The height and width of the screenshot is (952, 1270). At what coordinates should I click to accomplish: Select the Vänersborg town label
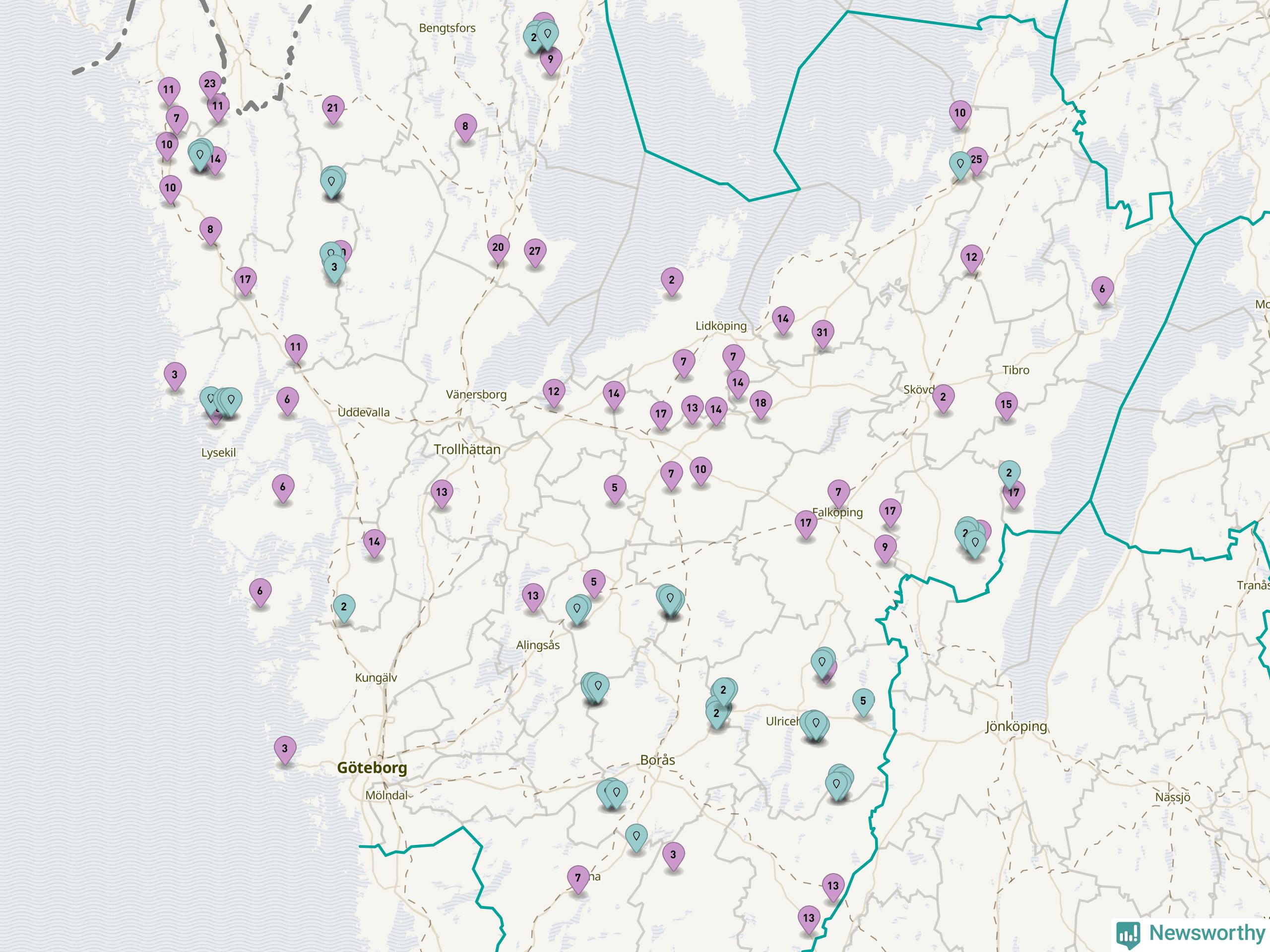click(x=476, y=395)
